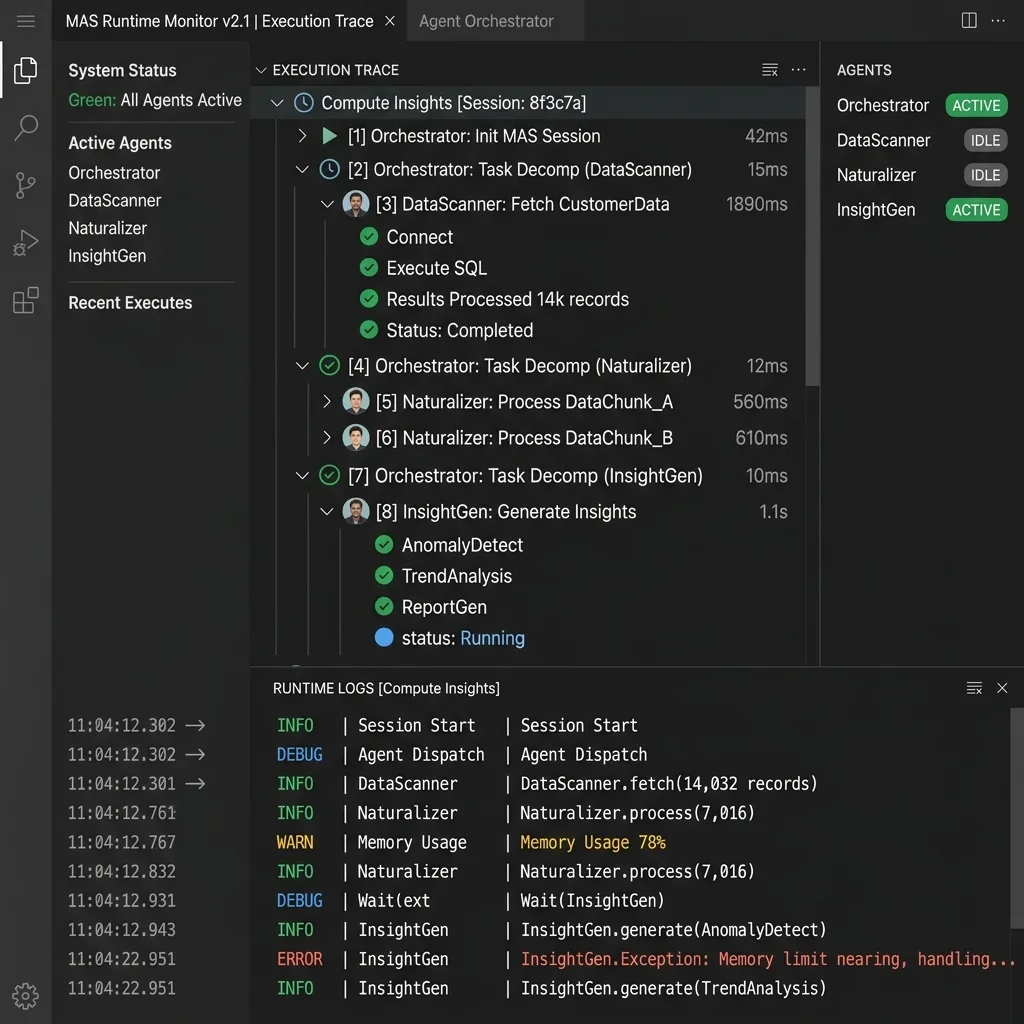The width and height of the screenshot is (1024, 1024).
Task: Click green check icon next to Connect
Action: point(369,236)
